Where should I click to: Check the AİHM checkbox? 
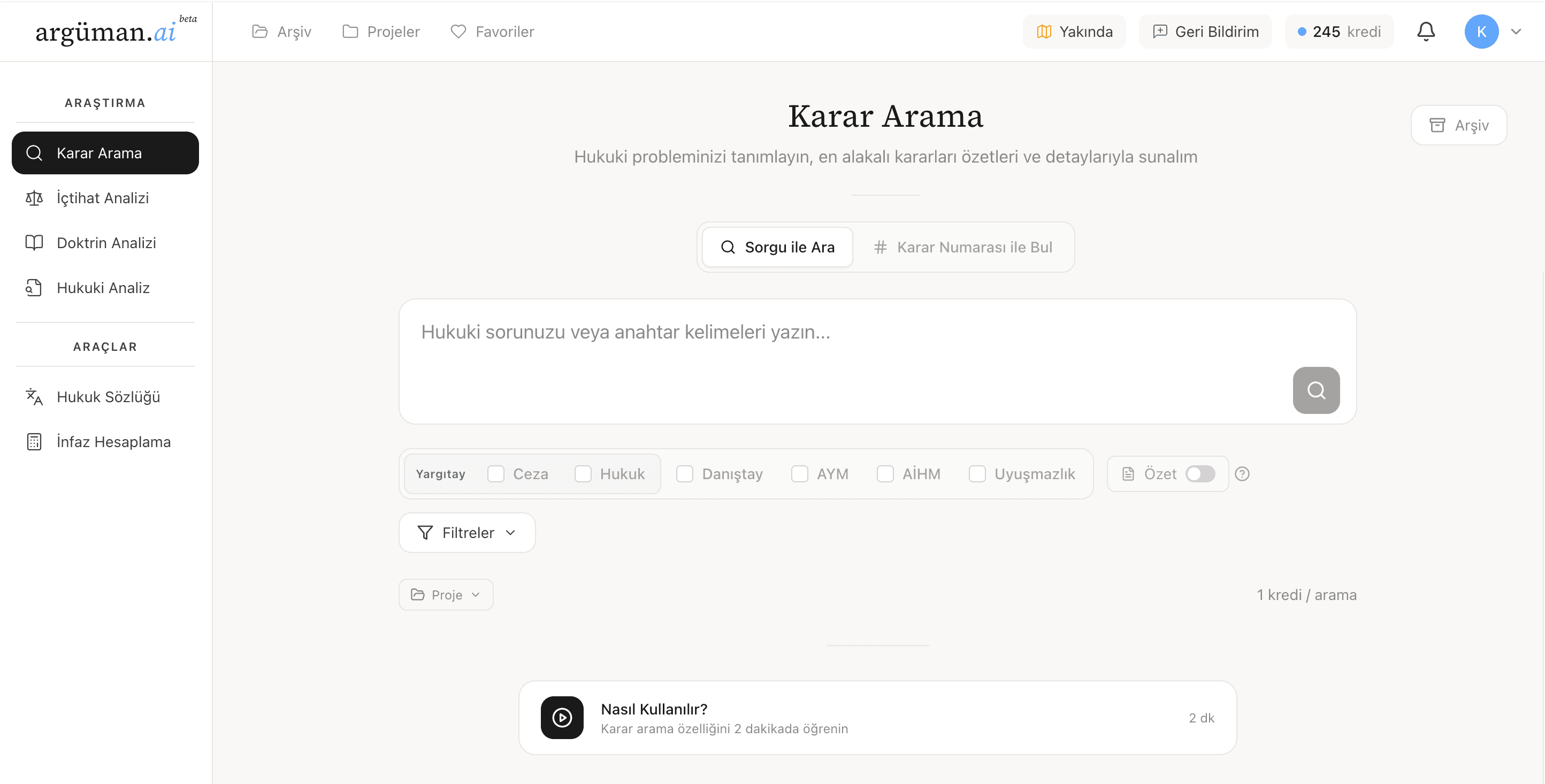[x=885, y=474]
